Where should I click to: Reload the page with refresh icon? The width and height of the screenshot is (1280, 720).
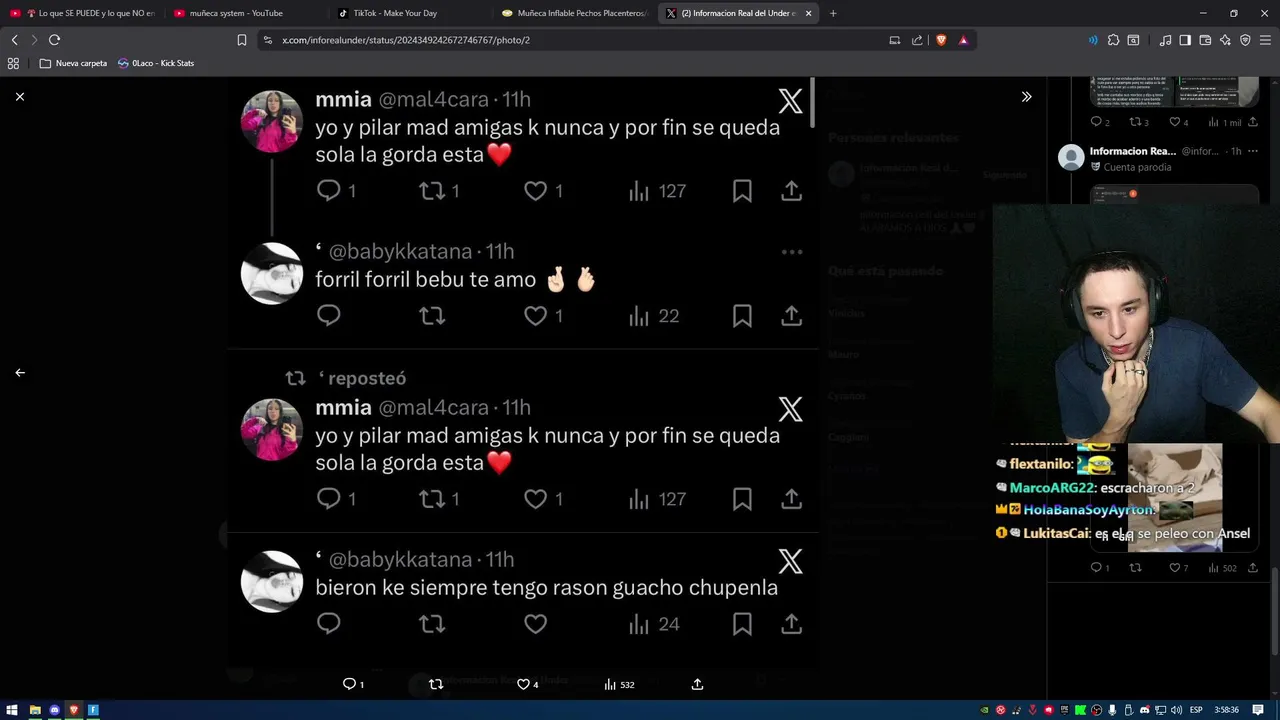click(54, 40)
